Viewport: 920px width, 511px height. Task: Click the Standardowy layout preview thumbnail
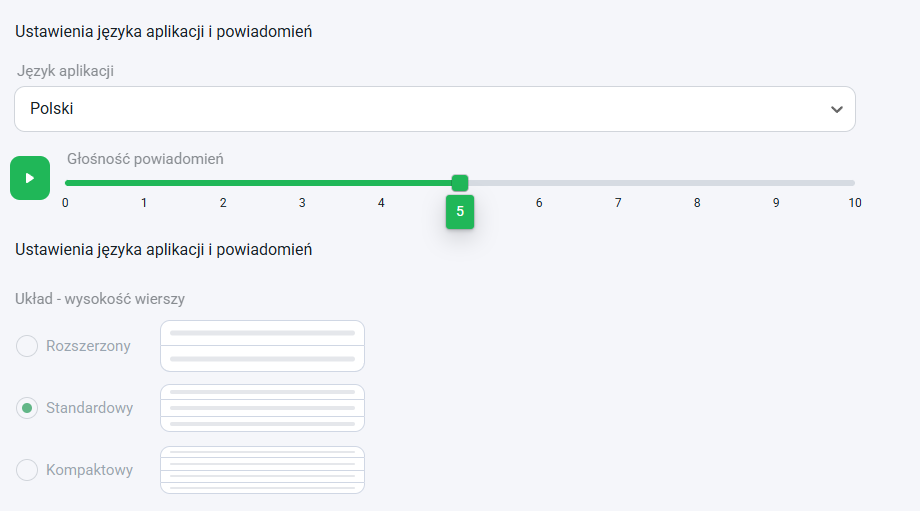tap(262, 408)
